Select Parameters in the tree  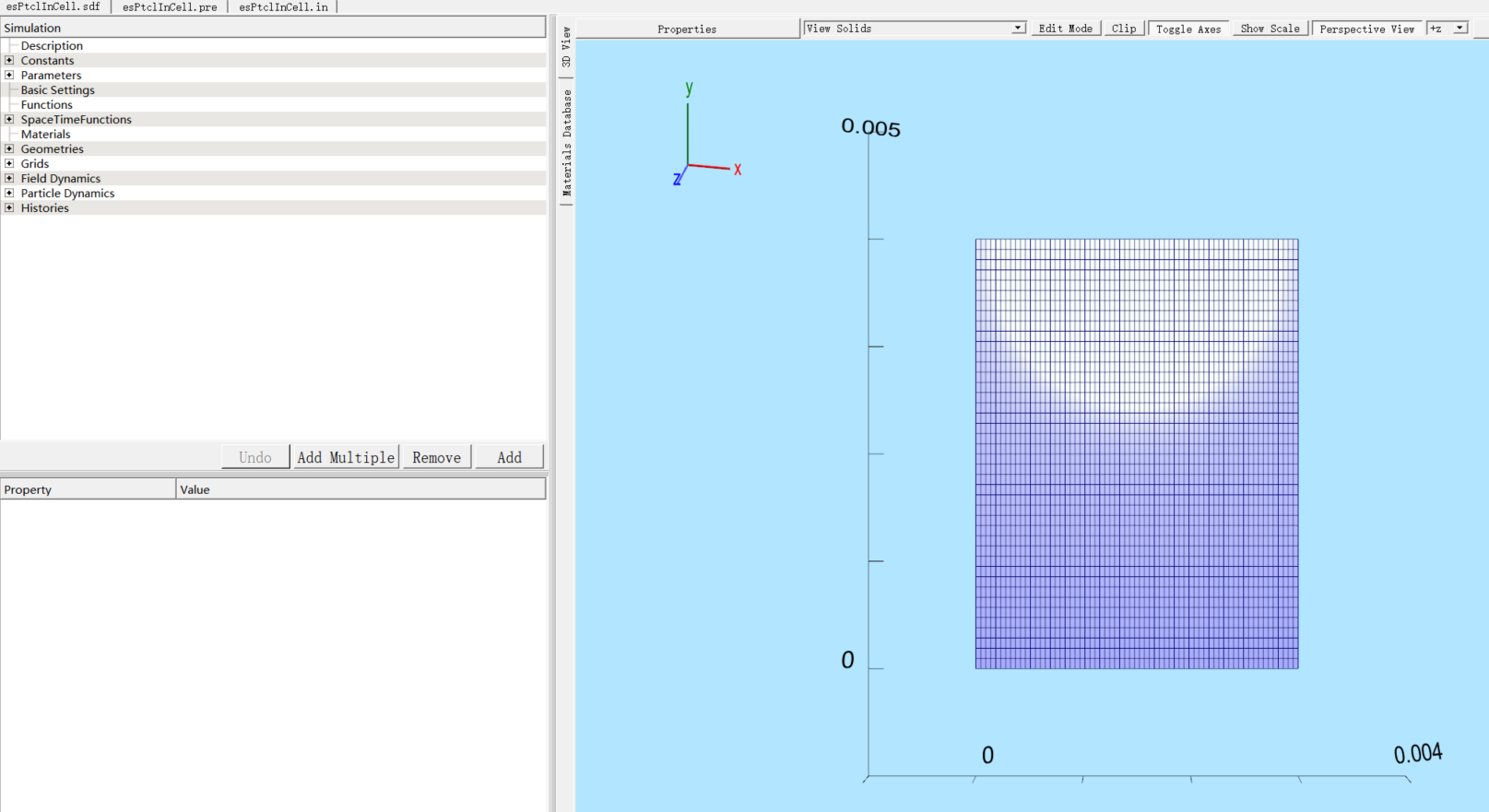pyautogui.click(x=51, y=75)
